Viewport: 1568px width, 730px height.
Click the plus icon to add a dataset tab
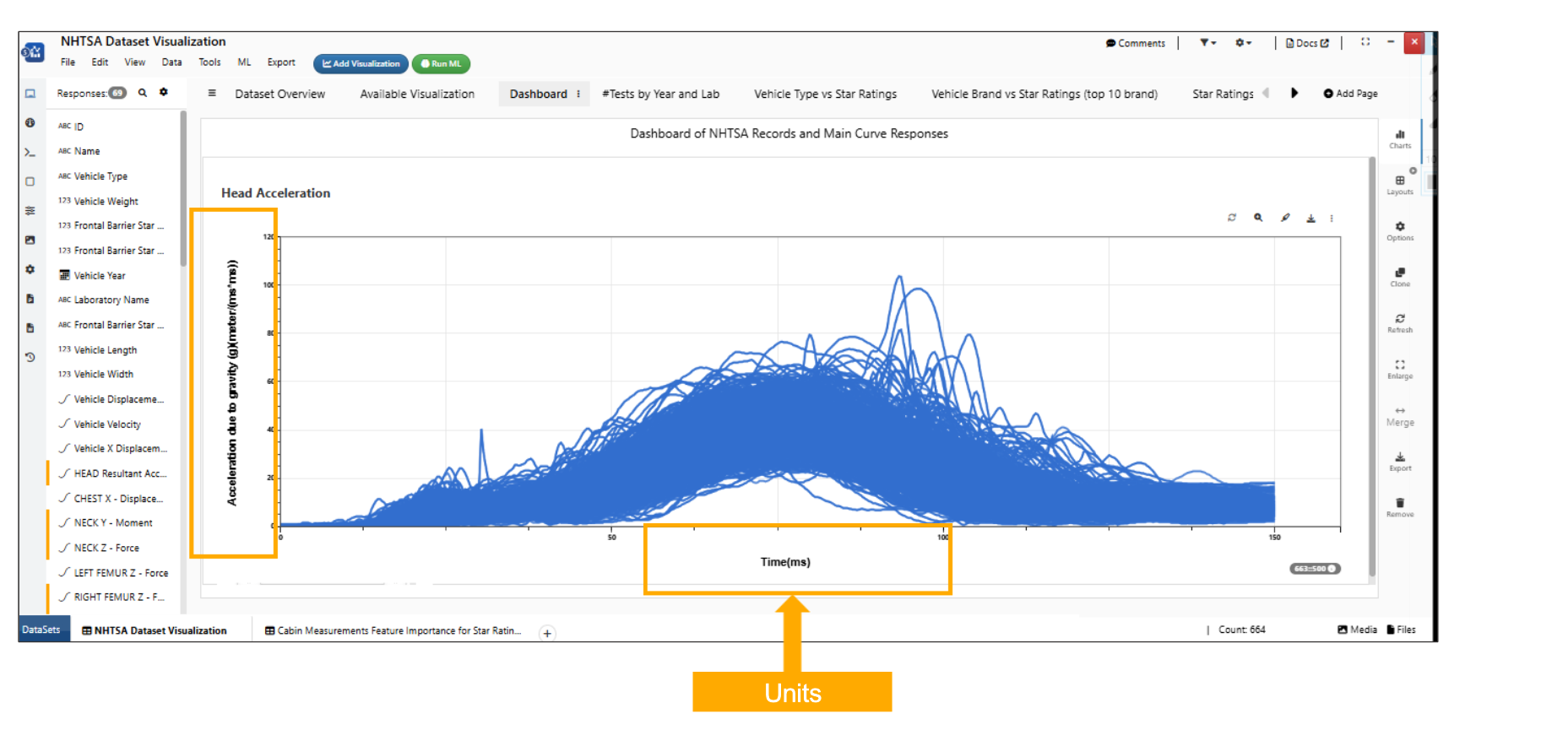coord(547,633)
